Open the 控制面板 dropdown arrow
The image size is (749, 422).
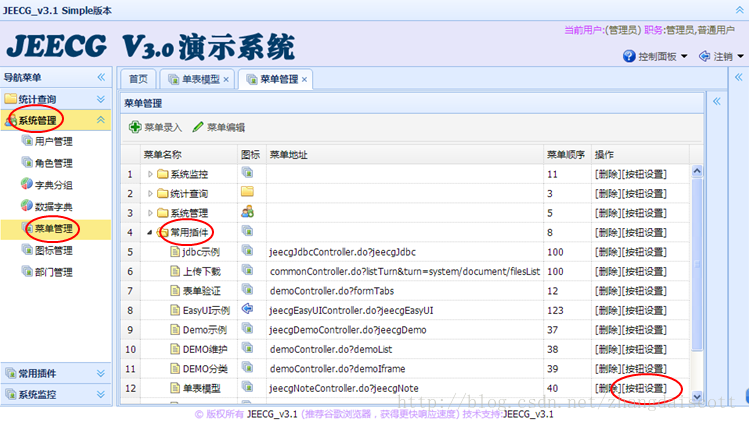pyautogui.click(x=684, y=56)
